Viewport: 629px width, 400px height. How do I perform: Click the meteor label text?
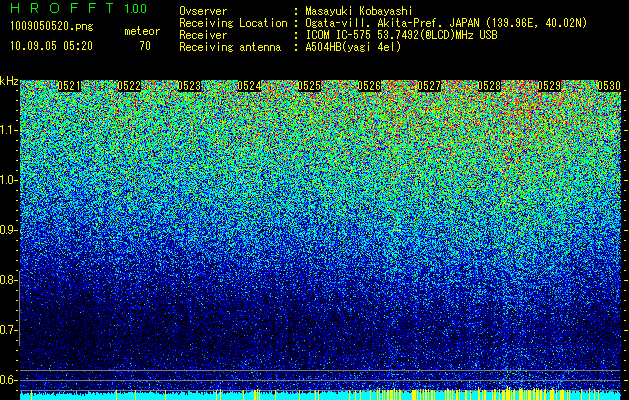142,31
